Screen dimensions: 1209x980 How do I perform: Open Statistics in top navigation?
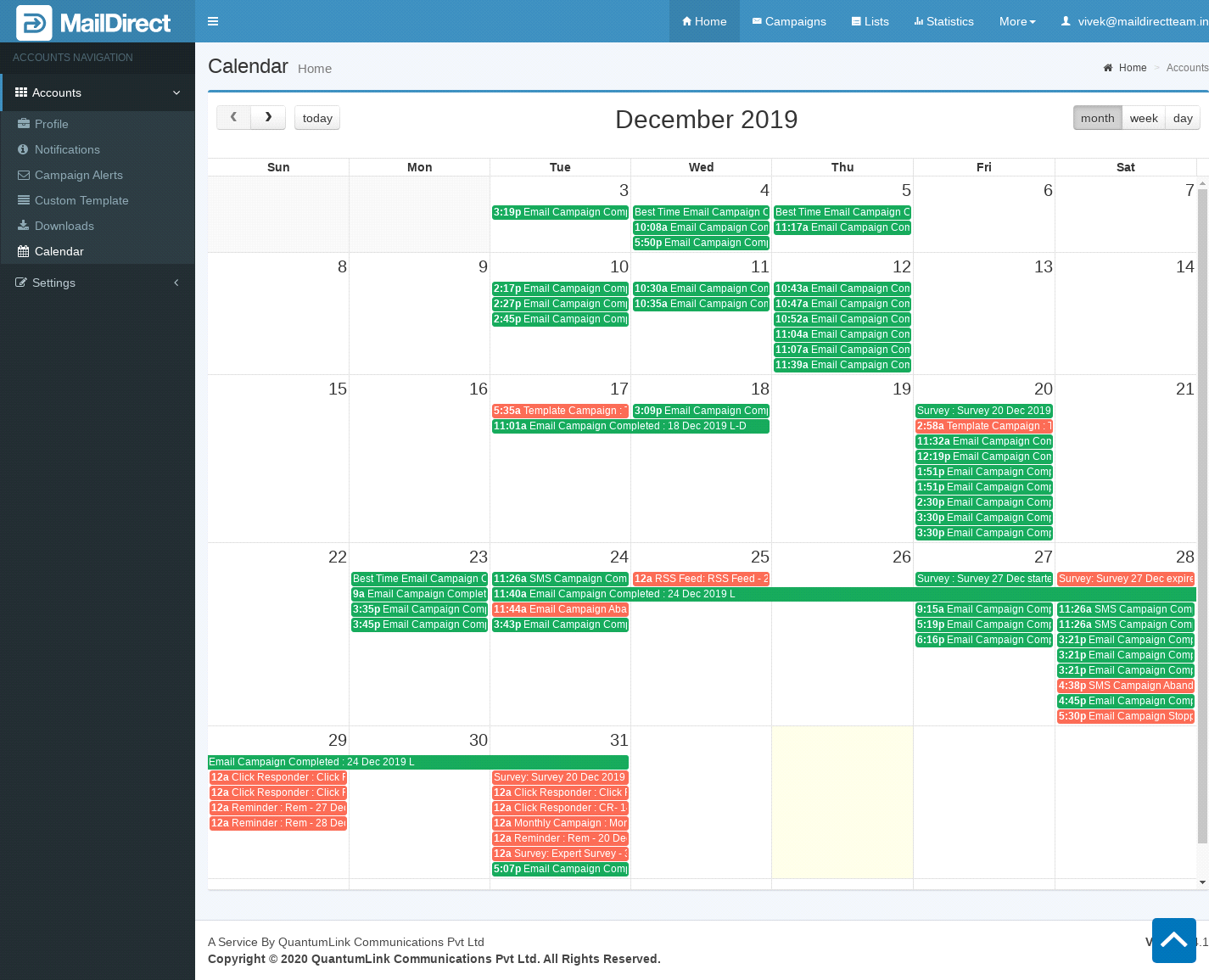[943, 21]
